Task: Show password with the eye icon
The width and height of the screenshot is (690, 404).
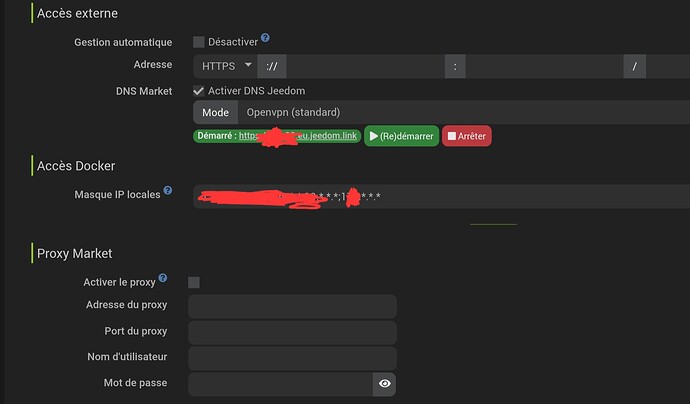Action: pyautogui.click(x=385, y=384)
